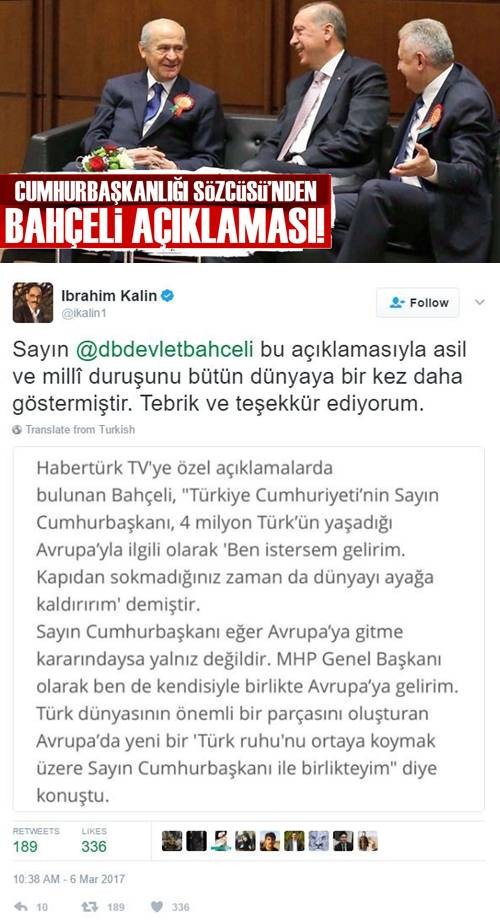View the 189 retweets count
Viewport: 500px width, 921px height.
coord(25,846)
